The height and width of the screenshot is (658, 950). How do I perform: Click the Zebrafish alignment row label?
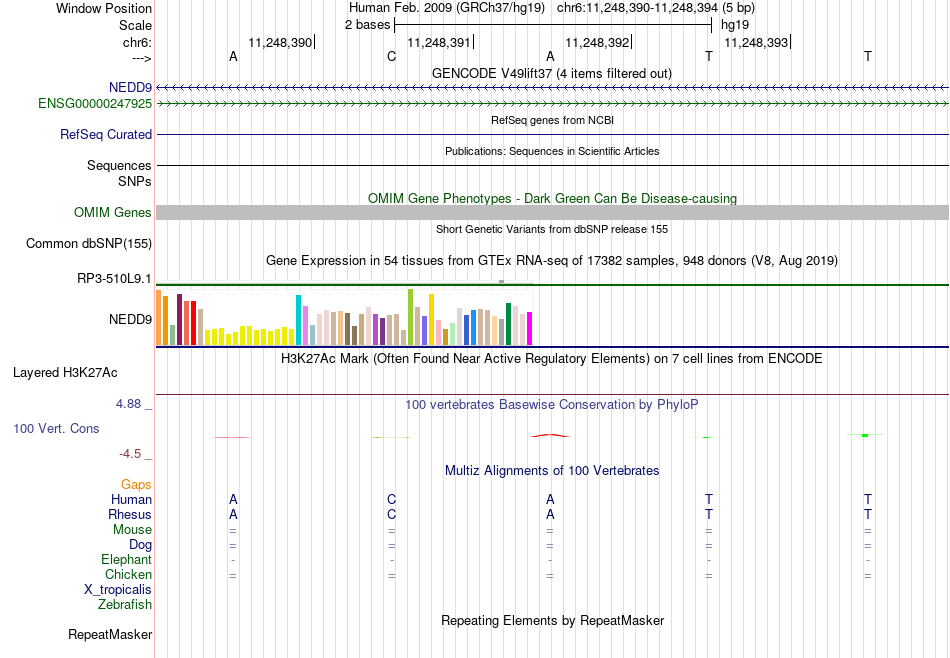(125, 604)
